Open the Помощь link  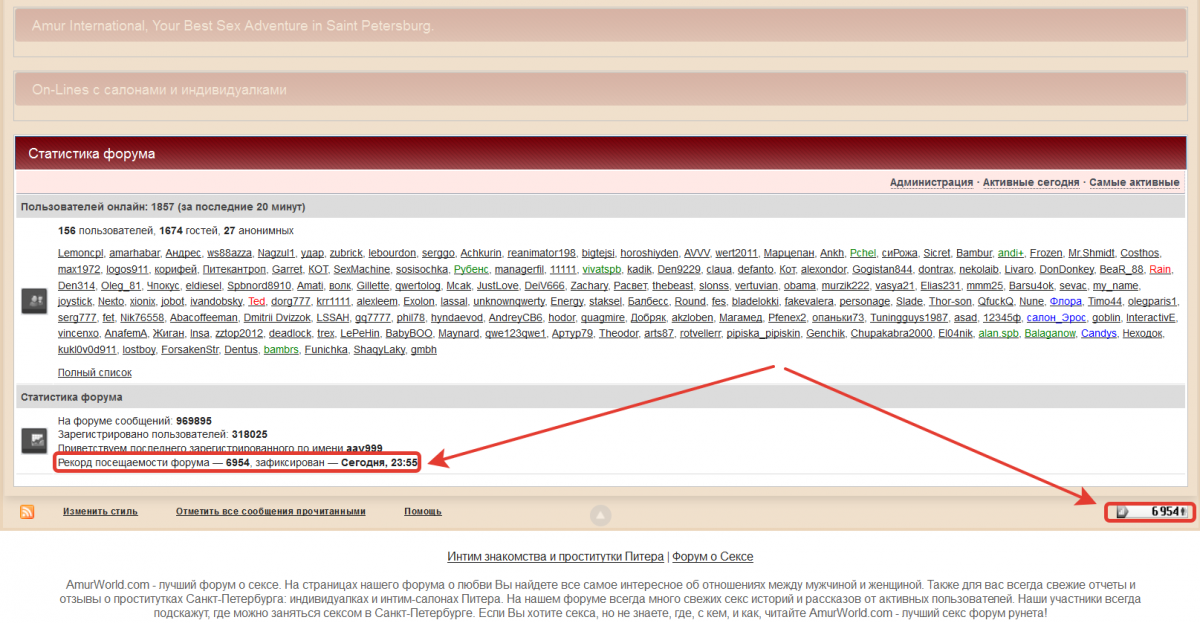[x=423, y=512]
